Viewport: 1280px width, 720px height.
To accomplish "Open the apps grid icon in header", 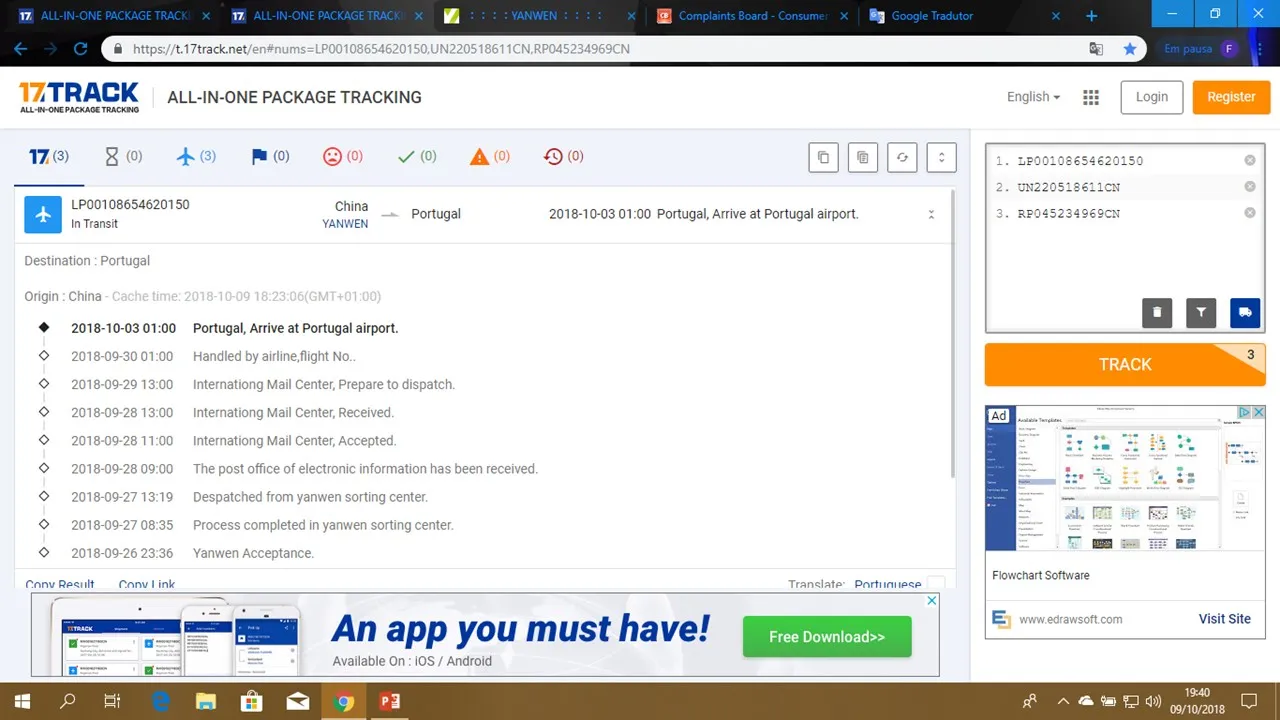I will point(1091,97).
